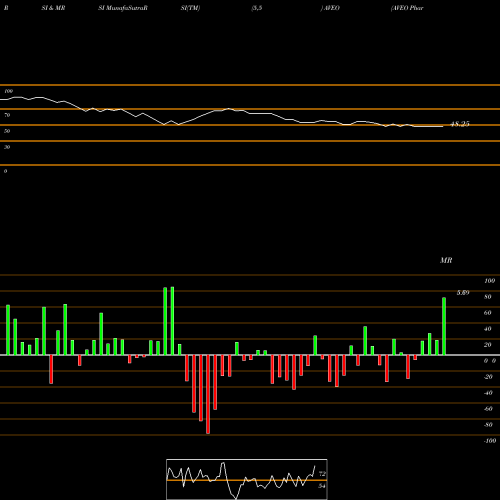Select the last green bar beside 5.89
The image size is (500, 500).
pos(444,326)
